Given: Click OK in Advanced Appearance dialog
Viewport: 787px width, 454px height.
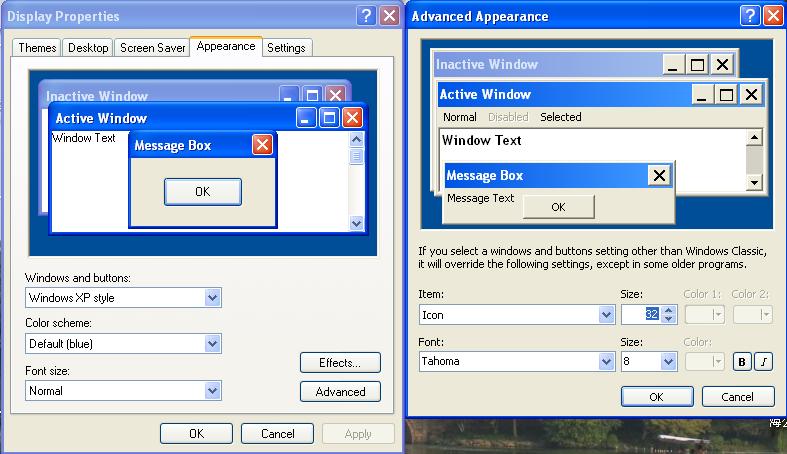Looking at the screenshot, I should [x=657, y=397].
